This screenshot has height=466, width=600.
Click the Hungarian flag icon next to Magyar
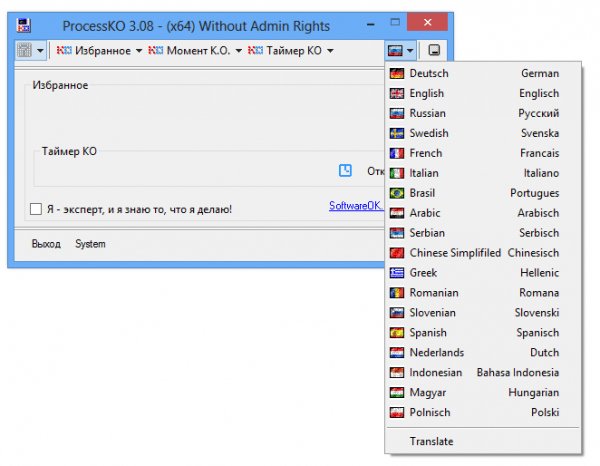click(397, 392)
